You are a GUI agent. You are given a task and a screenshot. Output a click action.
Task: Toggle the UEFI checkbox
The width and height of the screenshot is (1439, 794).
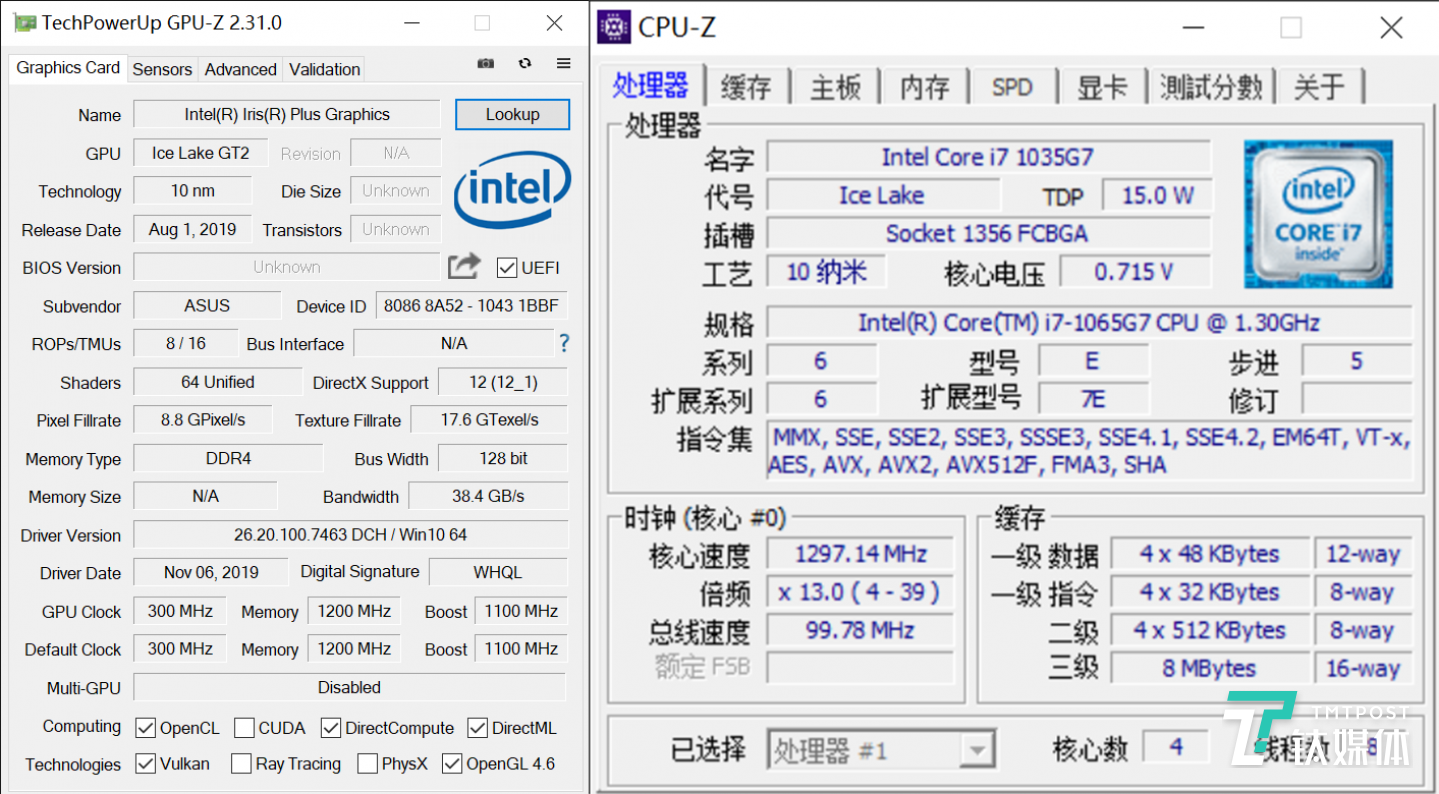506,267
